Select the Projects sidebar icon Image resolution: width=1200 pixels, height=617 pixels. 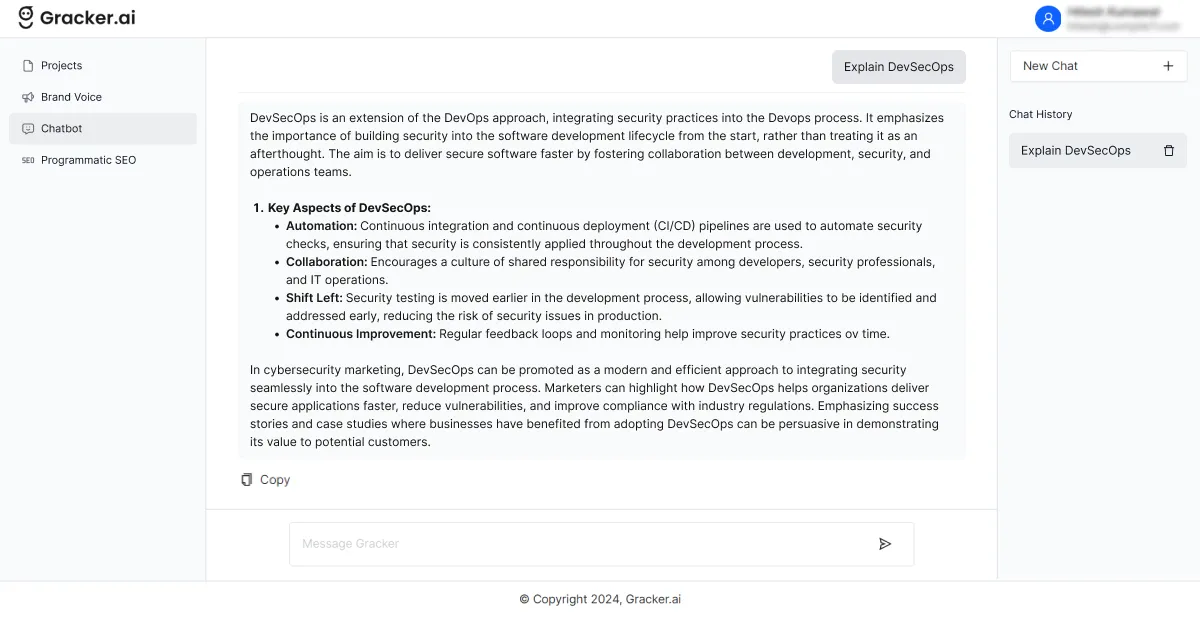pyautogui.click(x=27, y=65)
